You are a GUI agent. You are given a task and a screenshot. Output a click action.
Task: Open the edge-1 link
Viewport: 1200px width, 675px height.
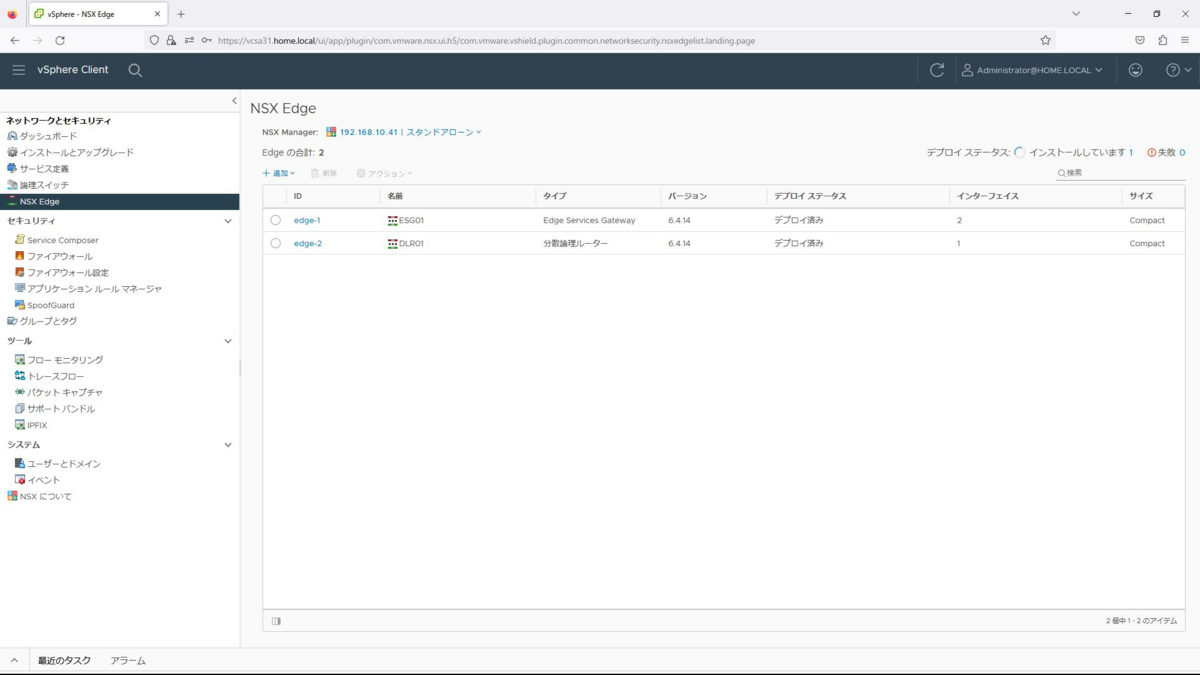click(307, 220)
